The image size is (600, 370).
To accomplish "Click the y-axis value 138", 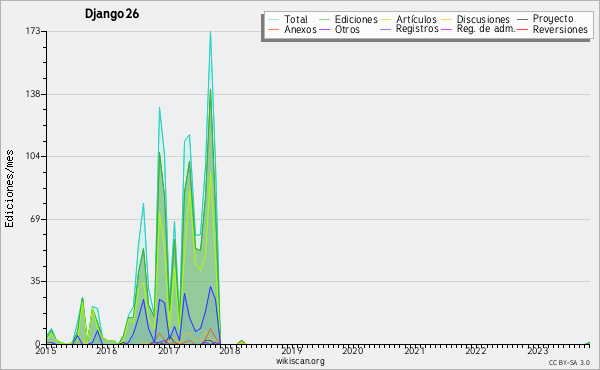I will tap(33, 94).
